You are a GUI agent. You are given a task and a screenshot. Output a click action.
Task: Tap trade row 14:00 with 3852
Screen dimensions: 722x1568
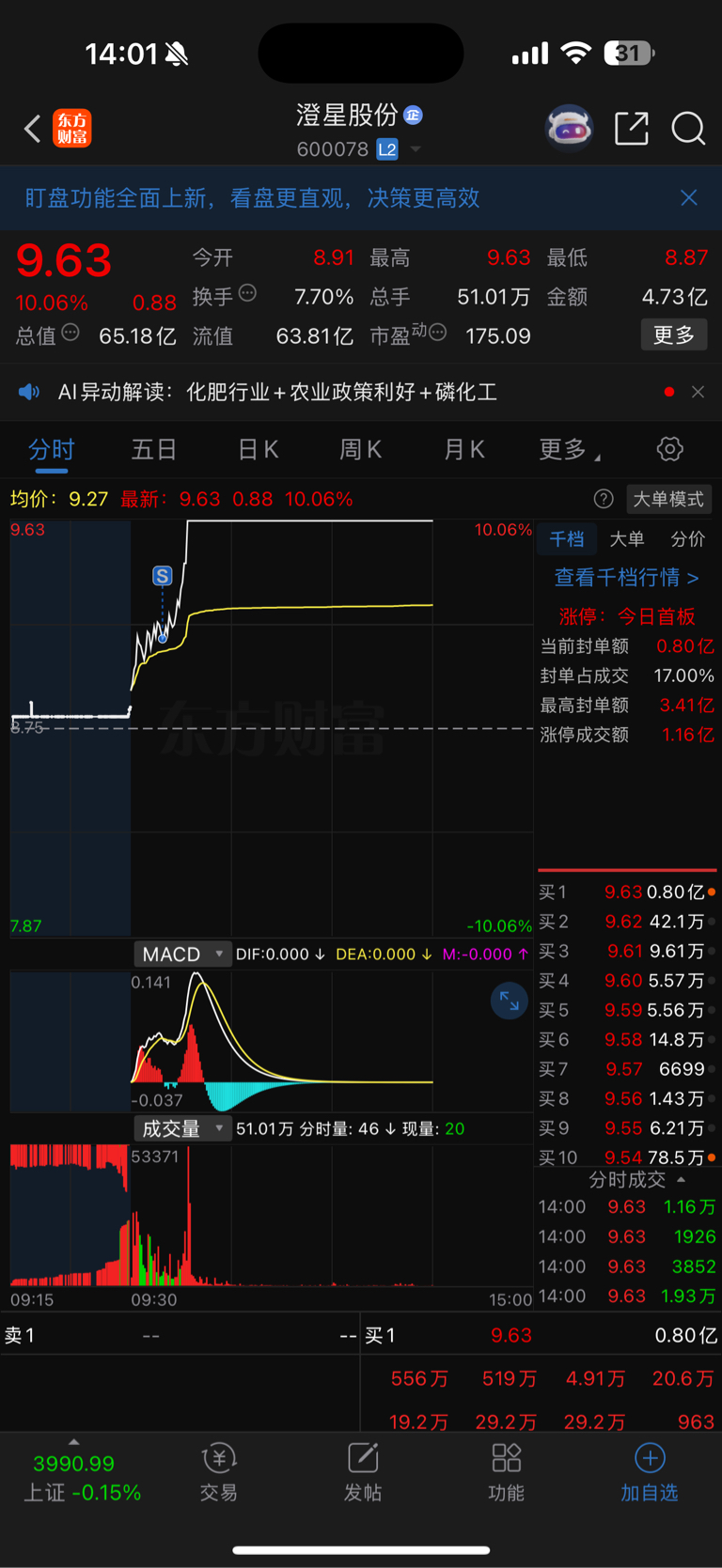click(627, 1266)
